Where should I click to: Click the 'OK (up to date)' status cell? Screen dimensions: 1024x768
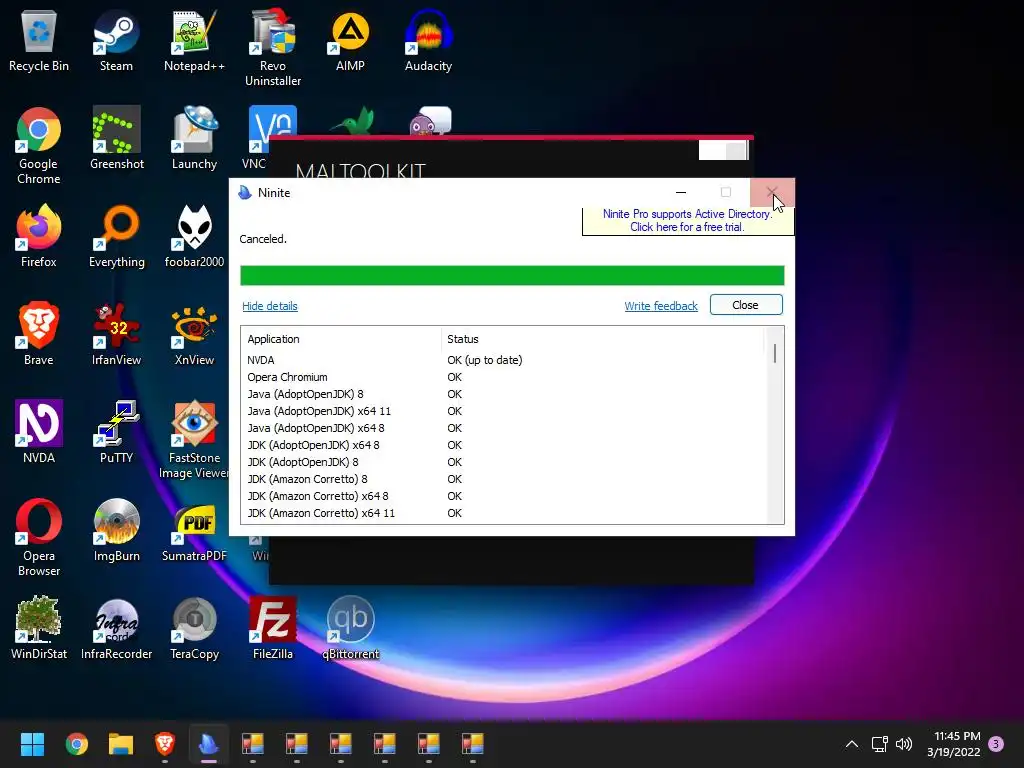pyautogui.click(x=485, y=360)
